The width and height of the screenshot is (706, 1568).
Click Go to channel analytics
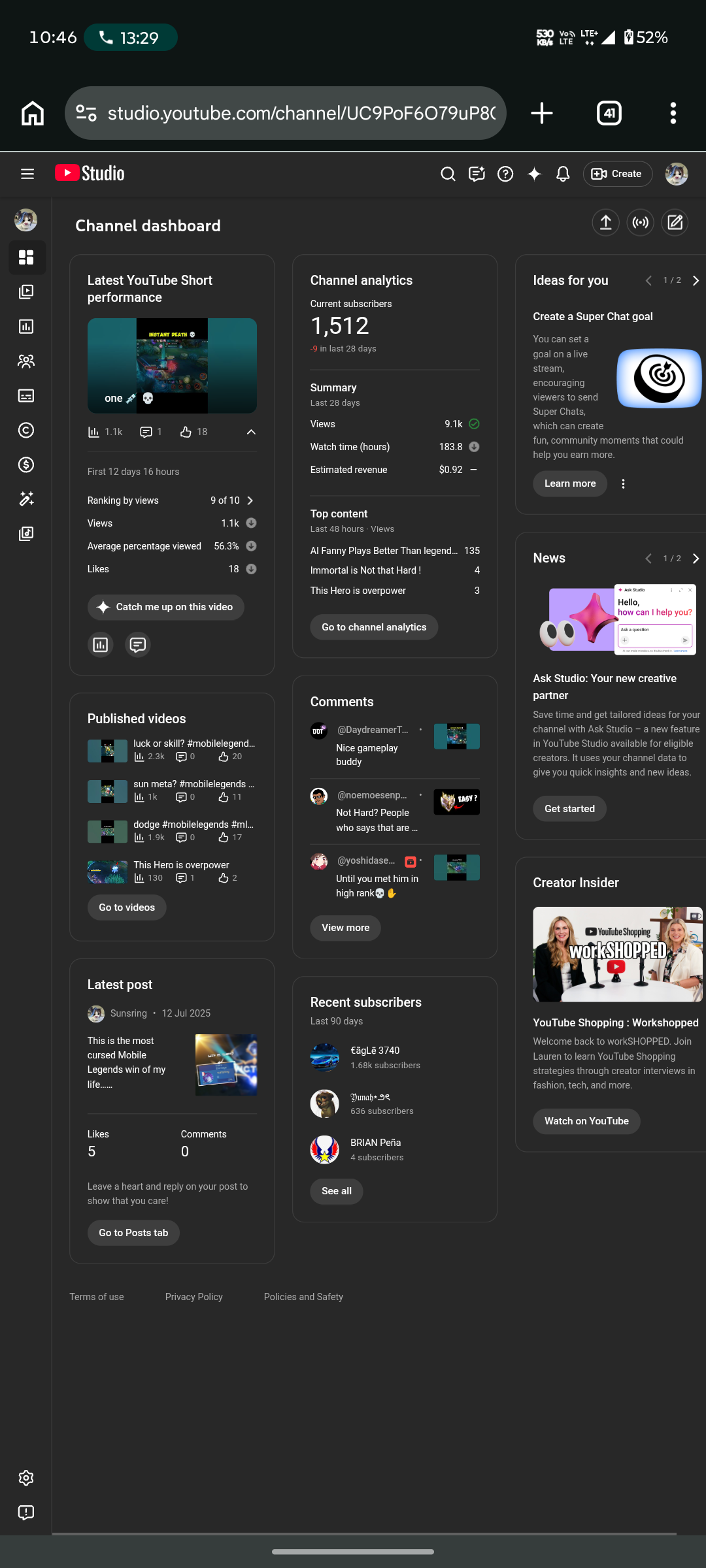(374, 627)
